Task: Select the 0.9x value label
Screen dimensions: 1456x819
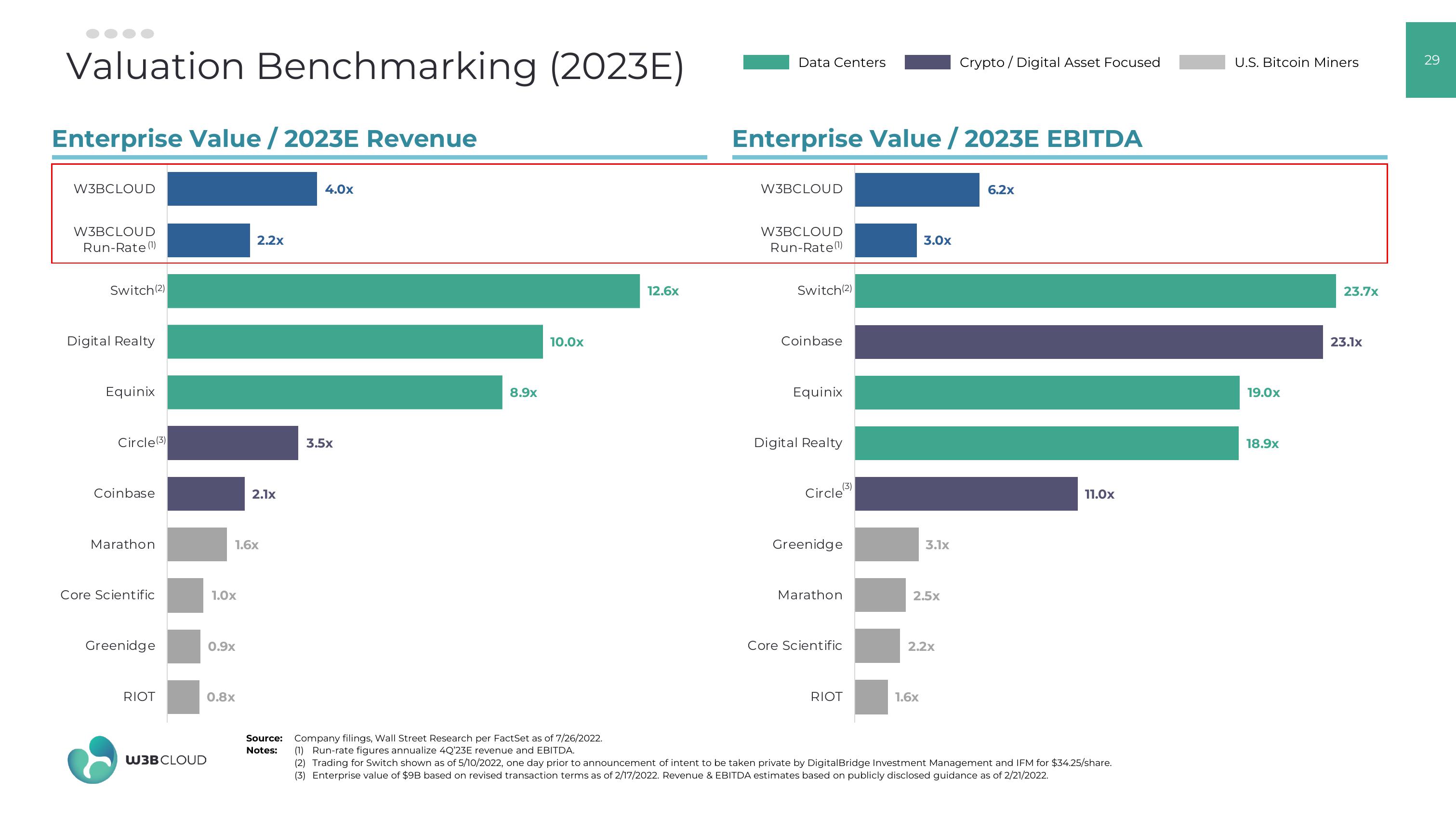Action: (x=221, y=646)
